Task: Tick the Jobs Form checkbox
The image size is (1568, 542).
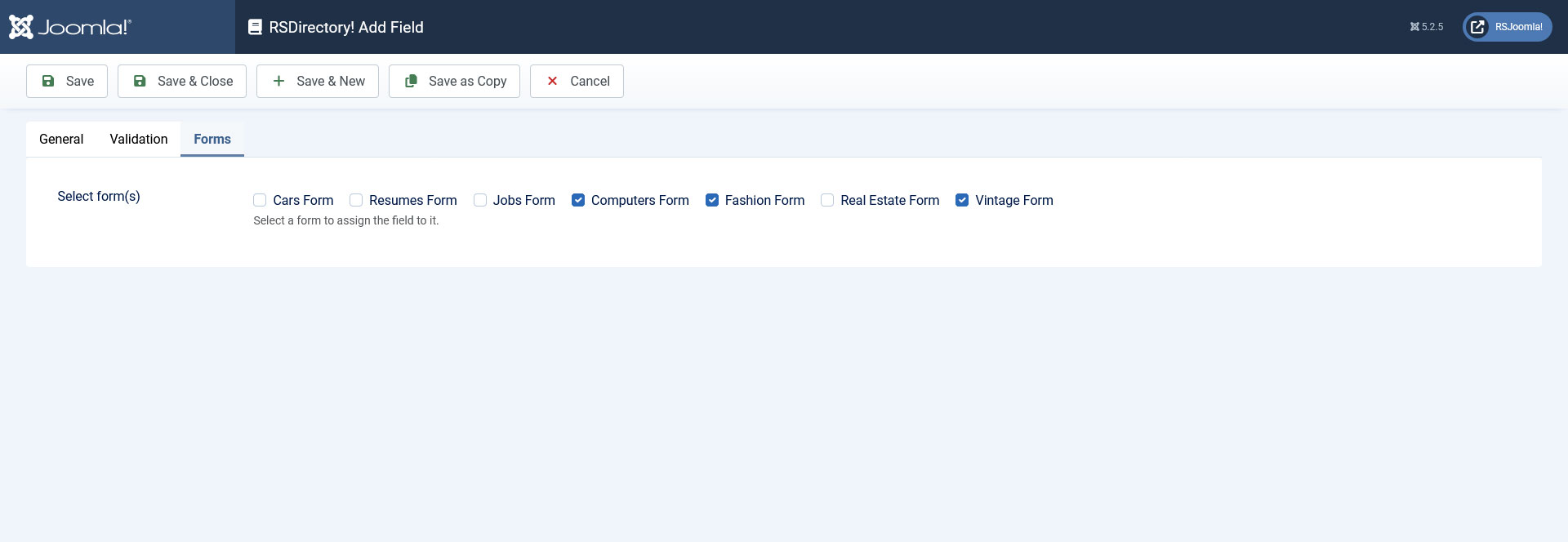Action: pos(480,200)
